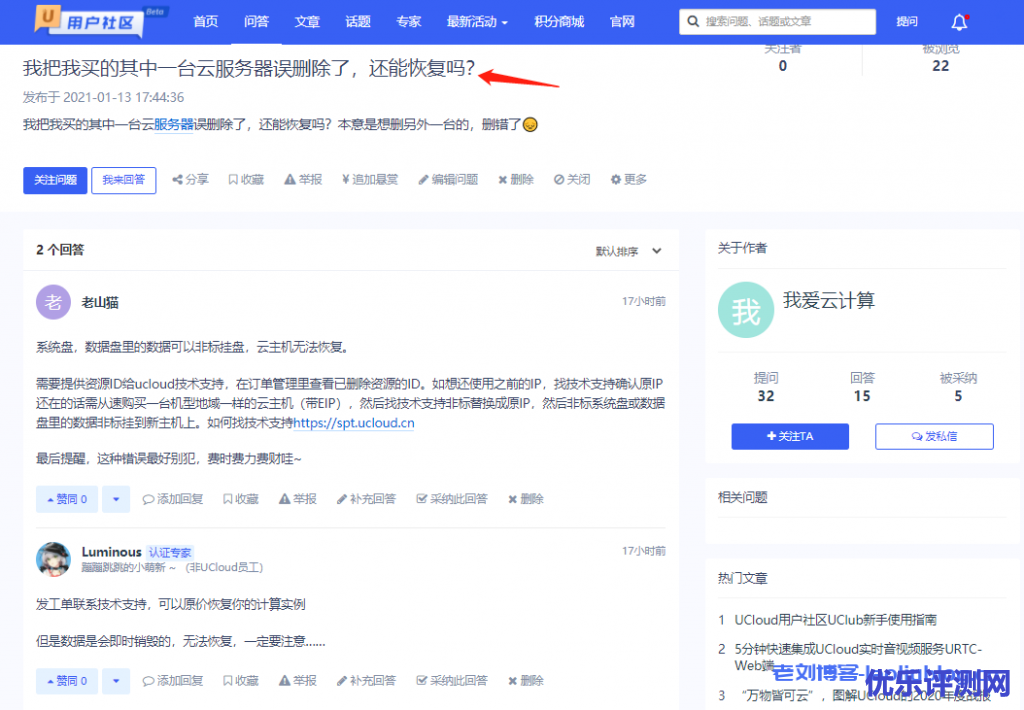Image resolution: width=1024 pixels, height=710 pixels.
Task: Accept Luminous's answer via 采纳此回答
Action: click(452, 681)
